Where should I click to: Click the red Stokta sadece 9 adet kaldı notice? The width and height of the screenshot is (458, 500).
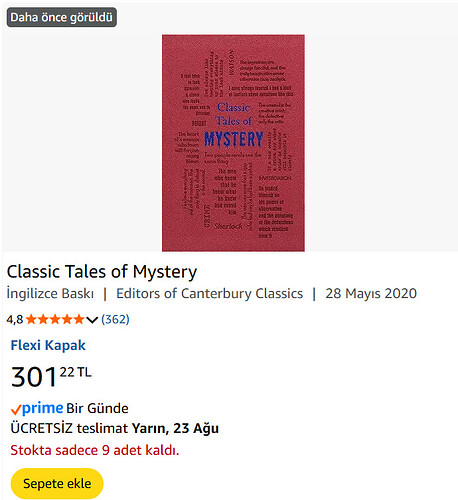tap(95, 450)
